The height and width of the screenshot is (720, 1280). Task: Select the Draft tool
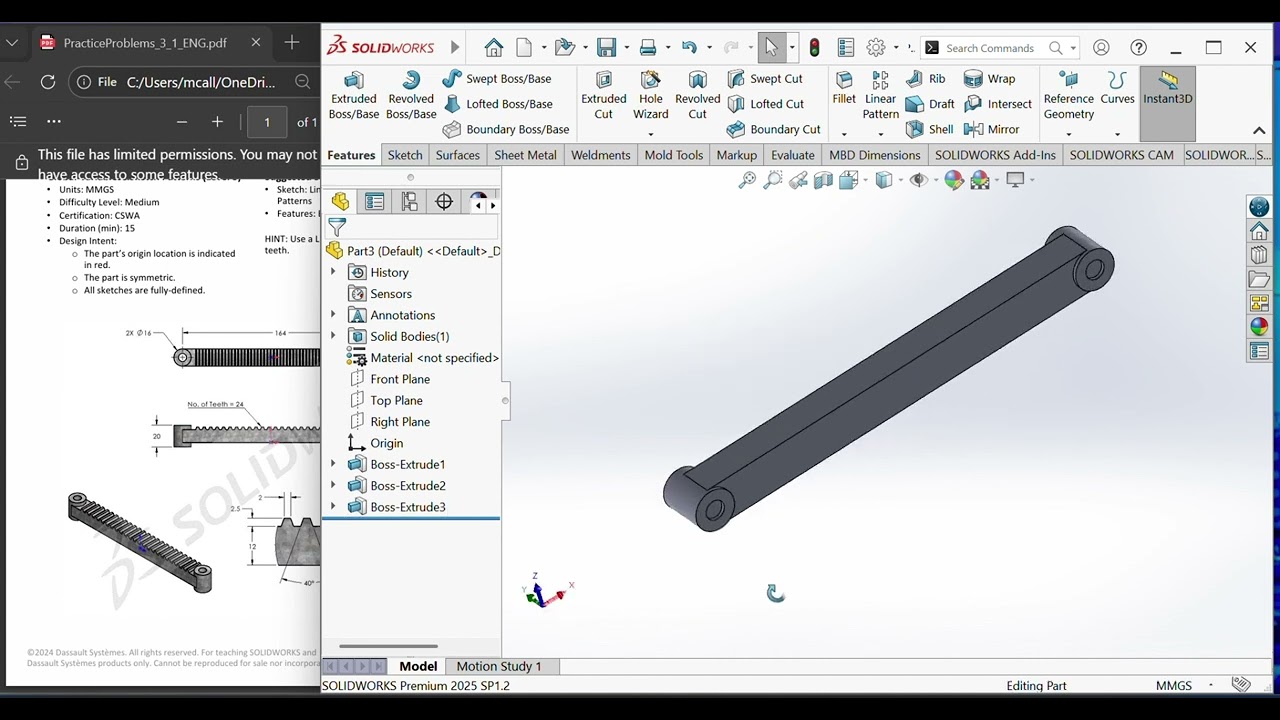point(930,104)
